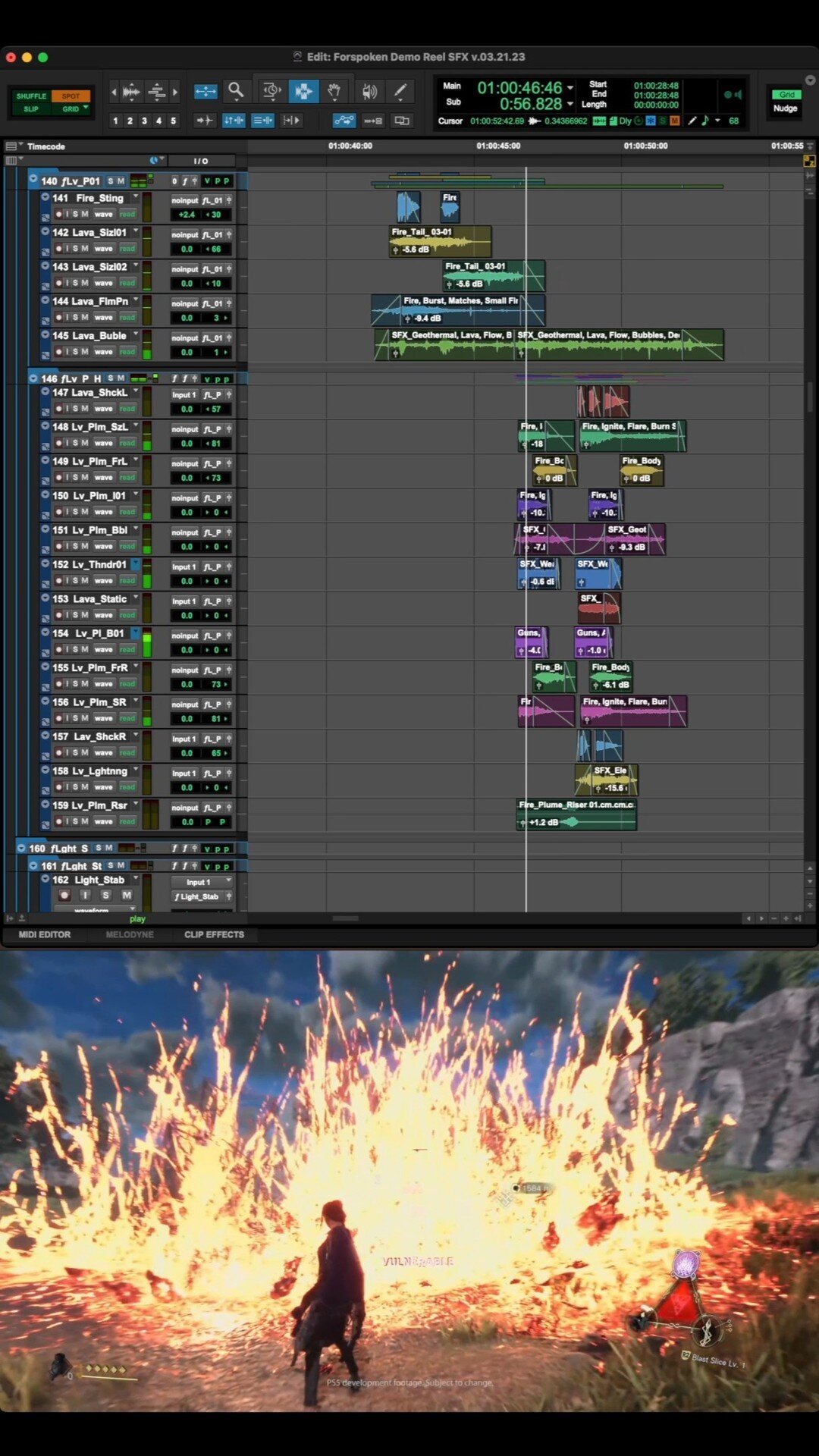Image resolution: width=819 pixels, height=1456 pixels.
Task: Record-enable the 152 Lv_Thndr01 track
Action: 58,581
